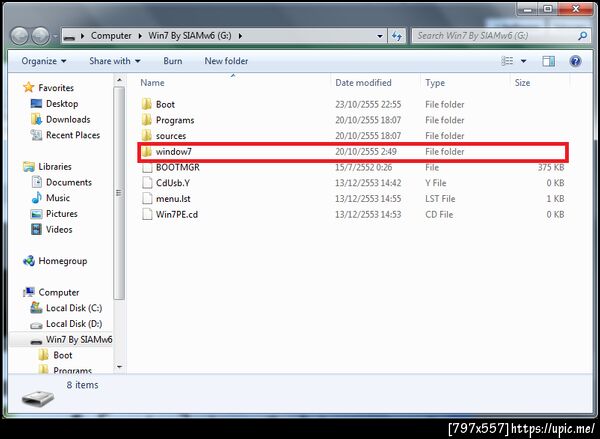Click the Boot folder icon in file list
The width and height of the screenshot is (600, 439).
coord(147,104)
